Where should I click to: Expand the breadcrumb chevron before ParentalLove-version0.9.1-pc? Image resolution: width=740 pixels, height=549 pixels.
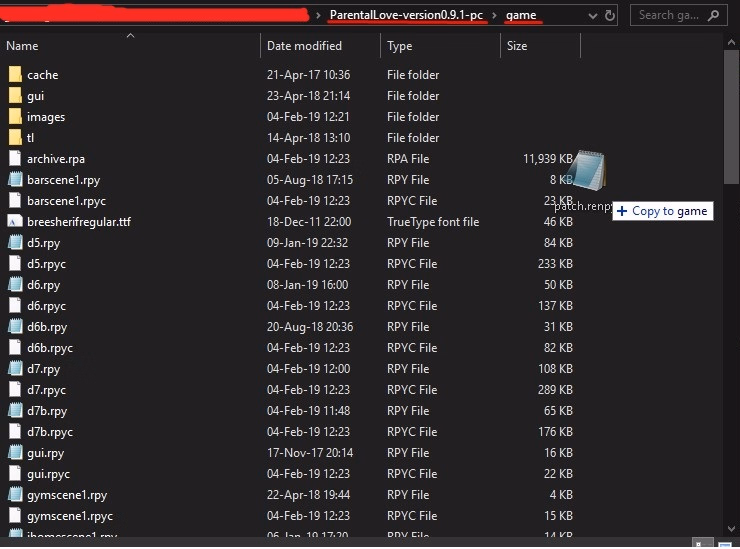(x=319, y=15)
